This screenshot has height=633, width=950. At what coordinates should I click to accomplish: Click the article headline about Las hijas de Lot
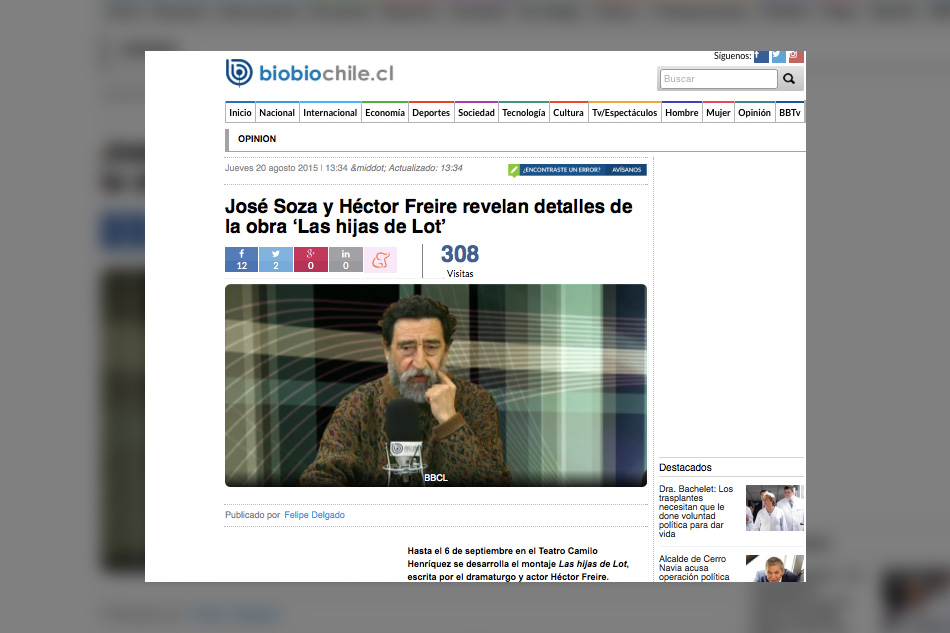pos(428,216)
